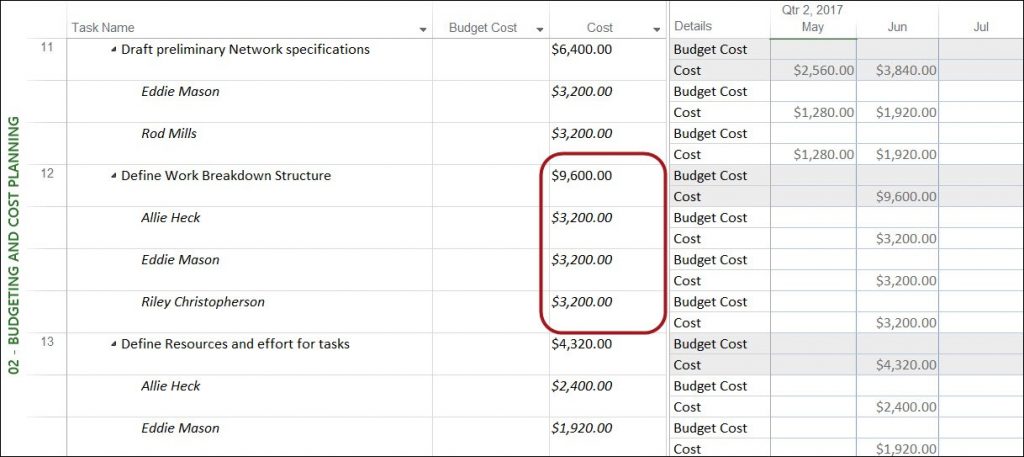
Task: Click the $4,320.00 June cost cell
Action: [897, 365]
